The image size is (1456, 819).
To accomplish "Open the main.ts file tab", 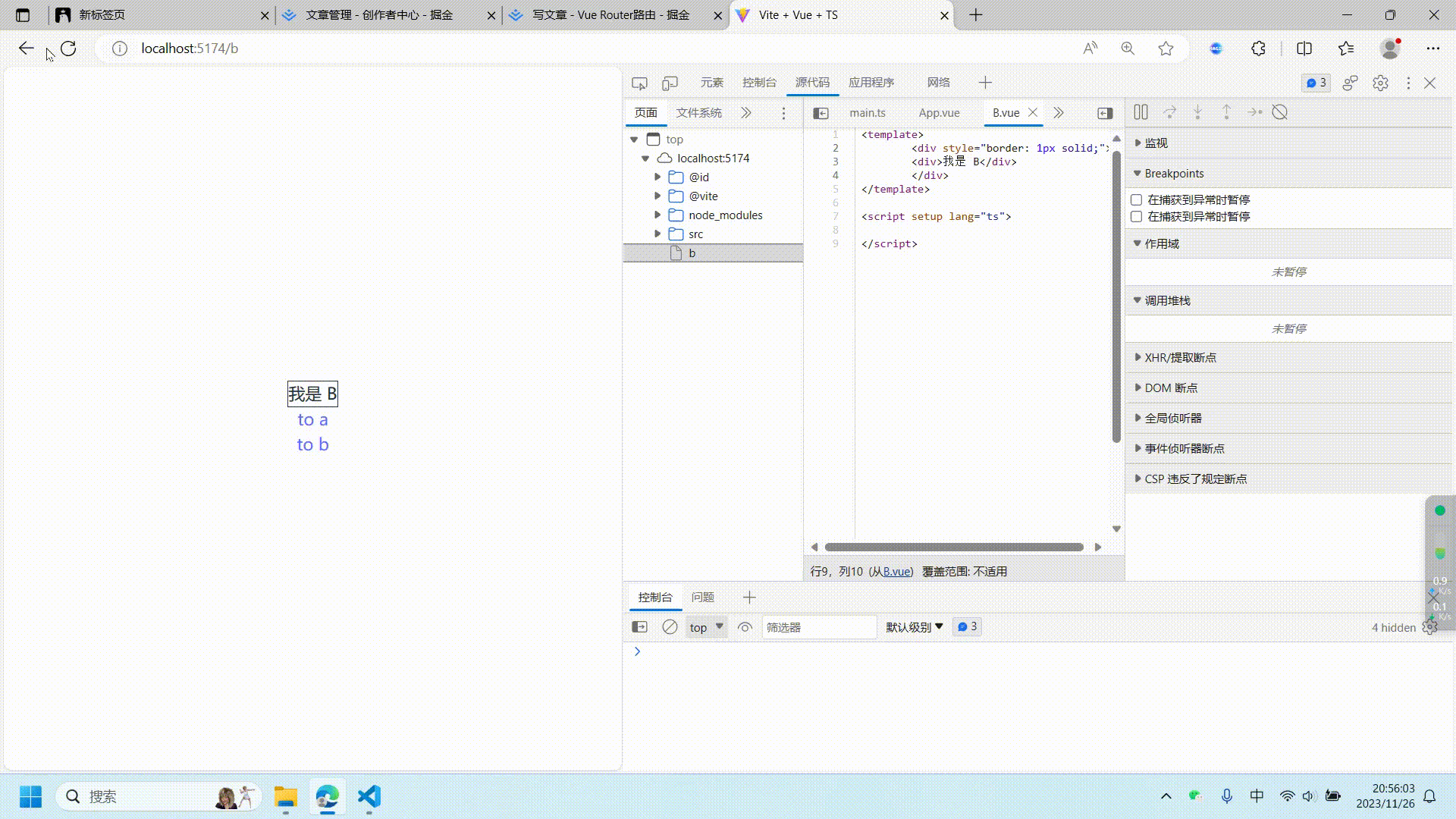I will (x=868, y=113).
